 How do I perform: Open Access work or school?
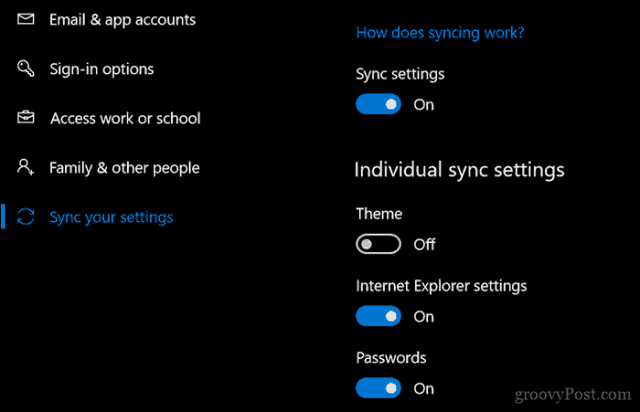[125, 118]
